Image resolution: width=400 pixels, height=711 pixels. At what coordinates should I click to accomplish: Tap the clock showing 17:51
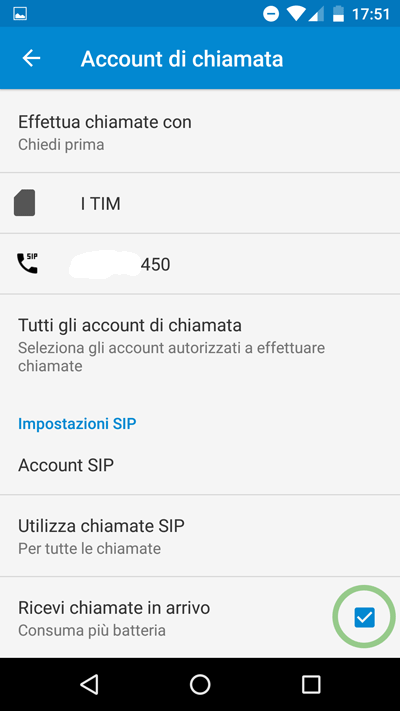click(371, 14)
